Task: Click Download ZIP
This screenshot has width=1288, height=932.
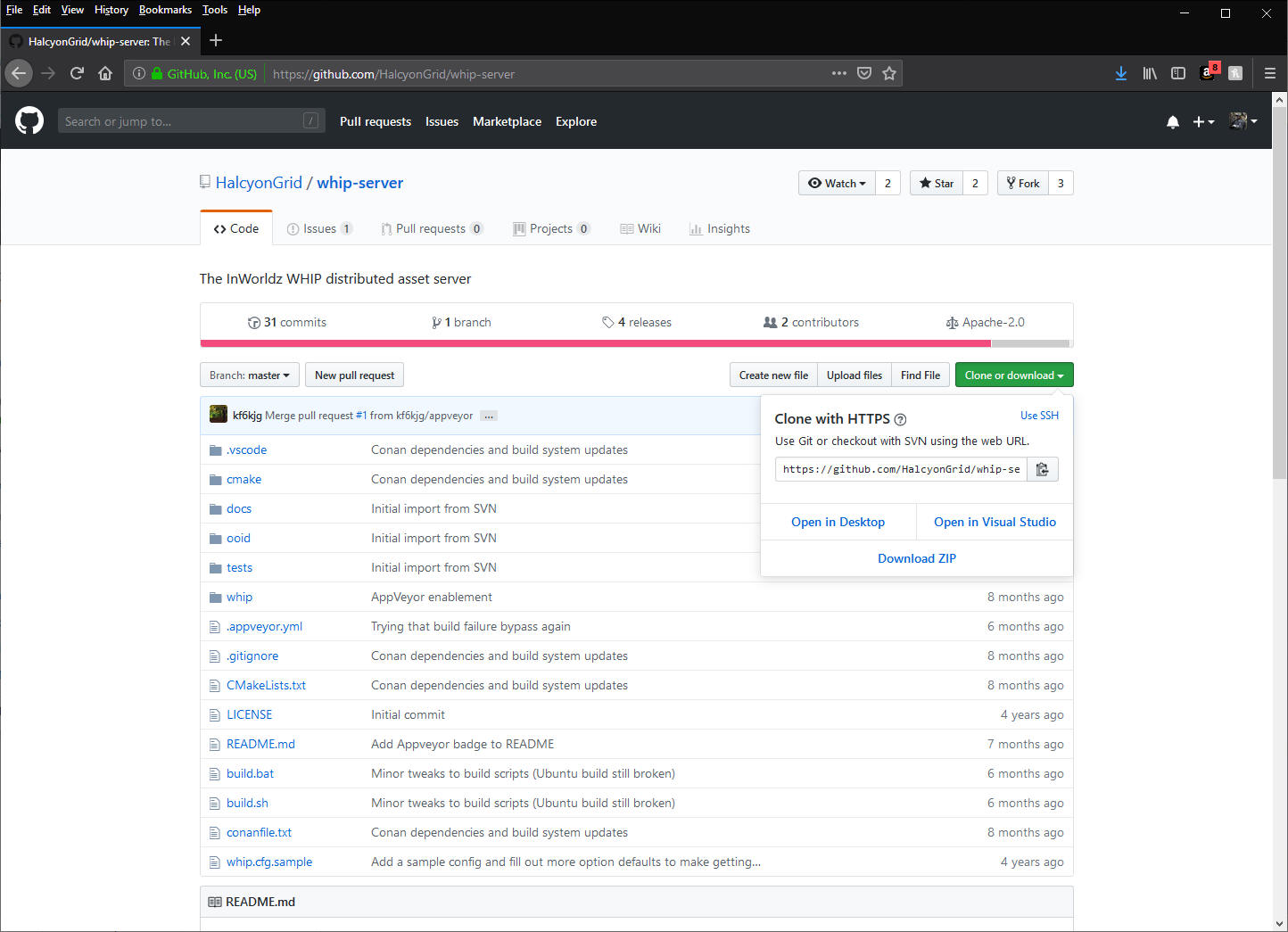Action: pyautogui.click(x=917, y=558)
